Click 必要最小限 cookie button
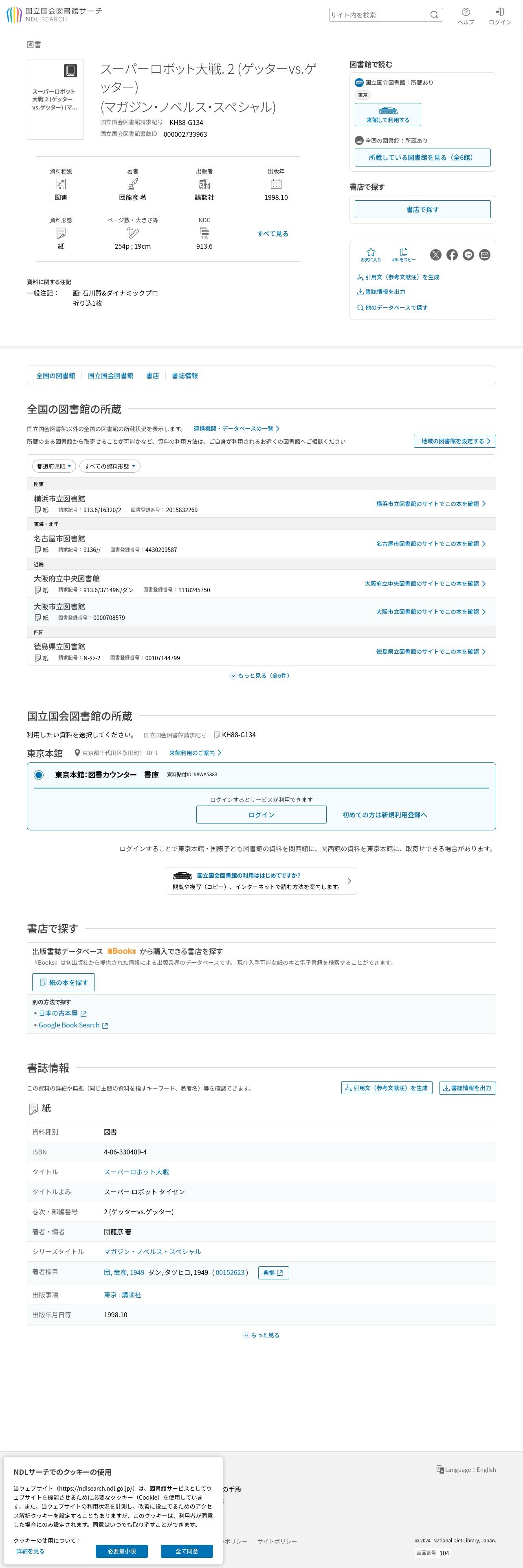The height and width of the screenshot is (1568, 523). point(122,1551)
